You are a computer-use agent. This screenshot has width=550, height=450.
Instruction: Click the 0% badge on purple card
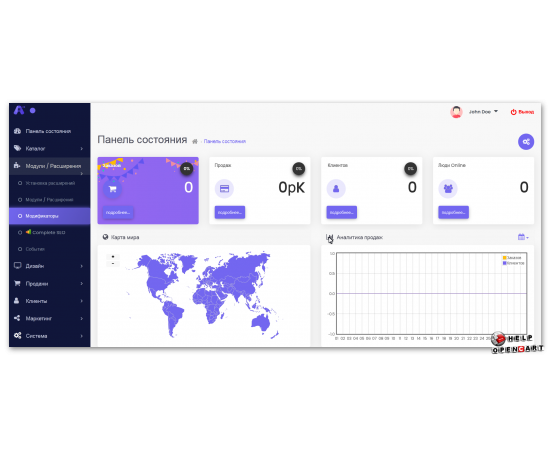187,169
